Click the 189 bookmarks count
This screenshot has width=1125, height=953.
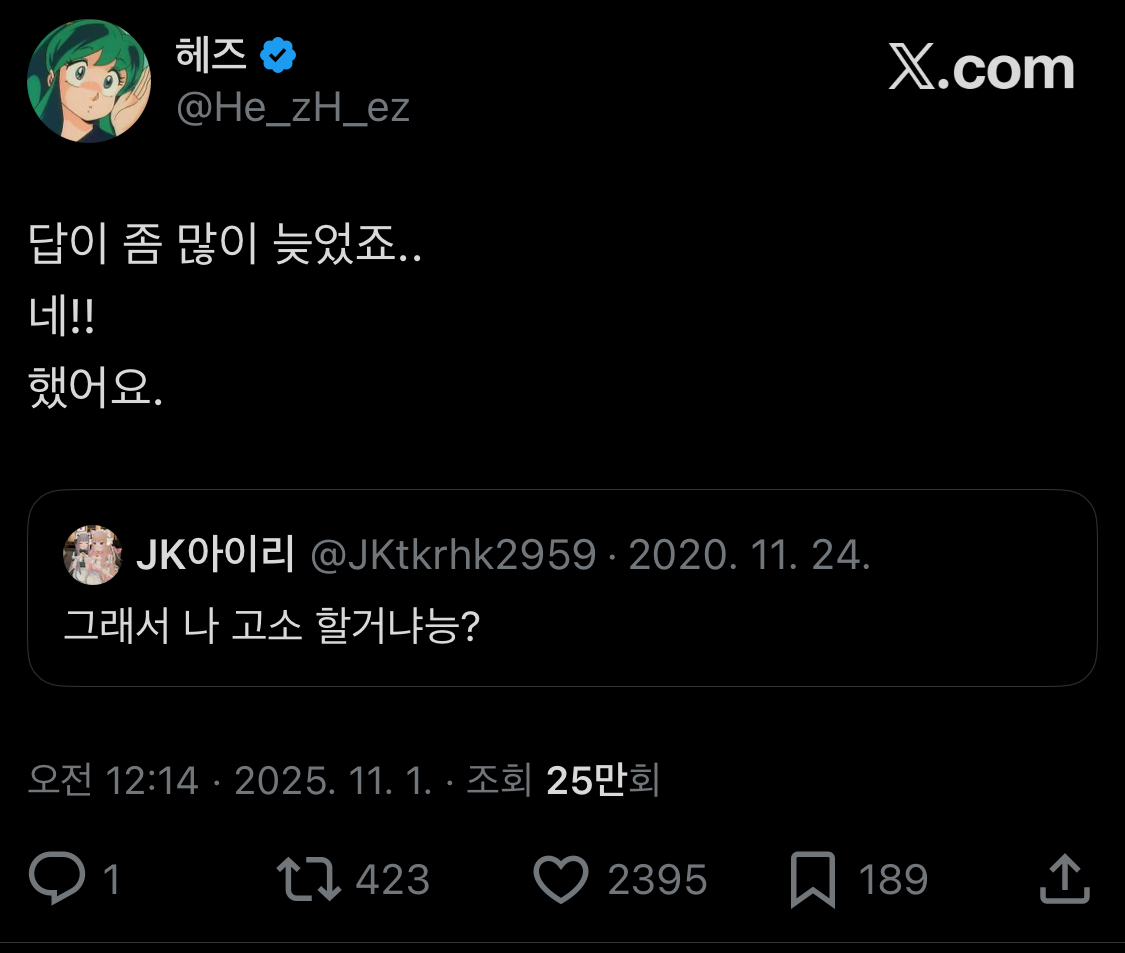click(893, 880)
